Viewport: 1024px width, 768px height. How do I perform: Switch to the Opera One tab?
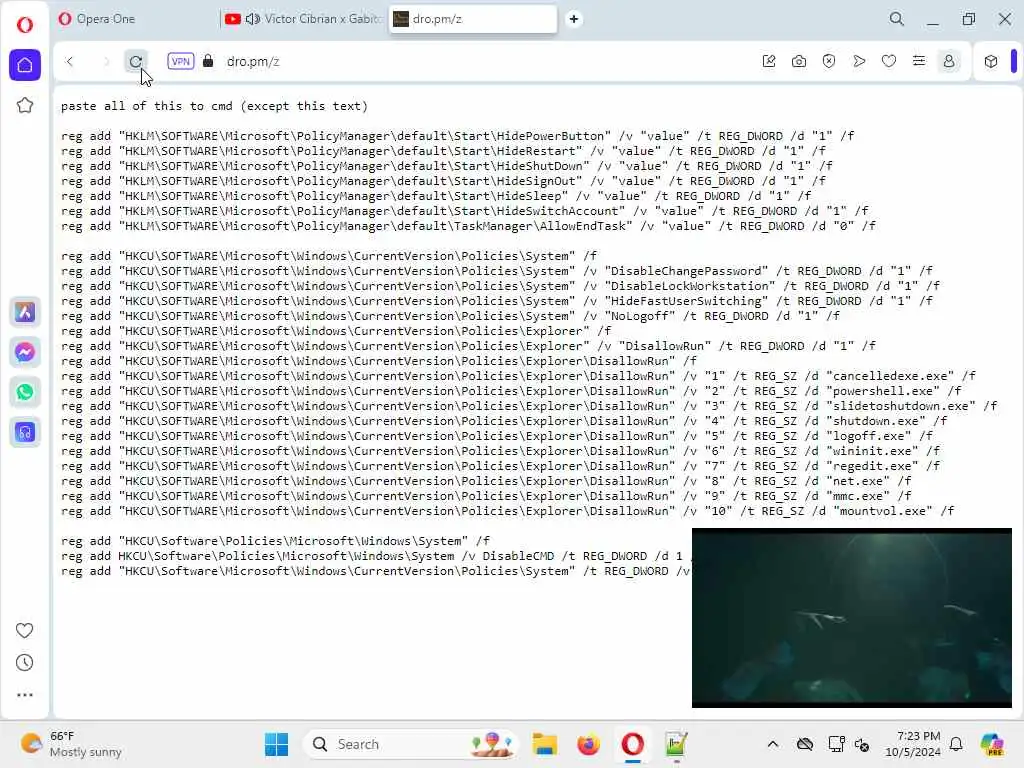click(x=134, y=19)
